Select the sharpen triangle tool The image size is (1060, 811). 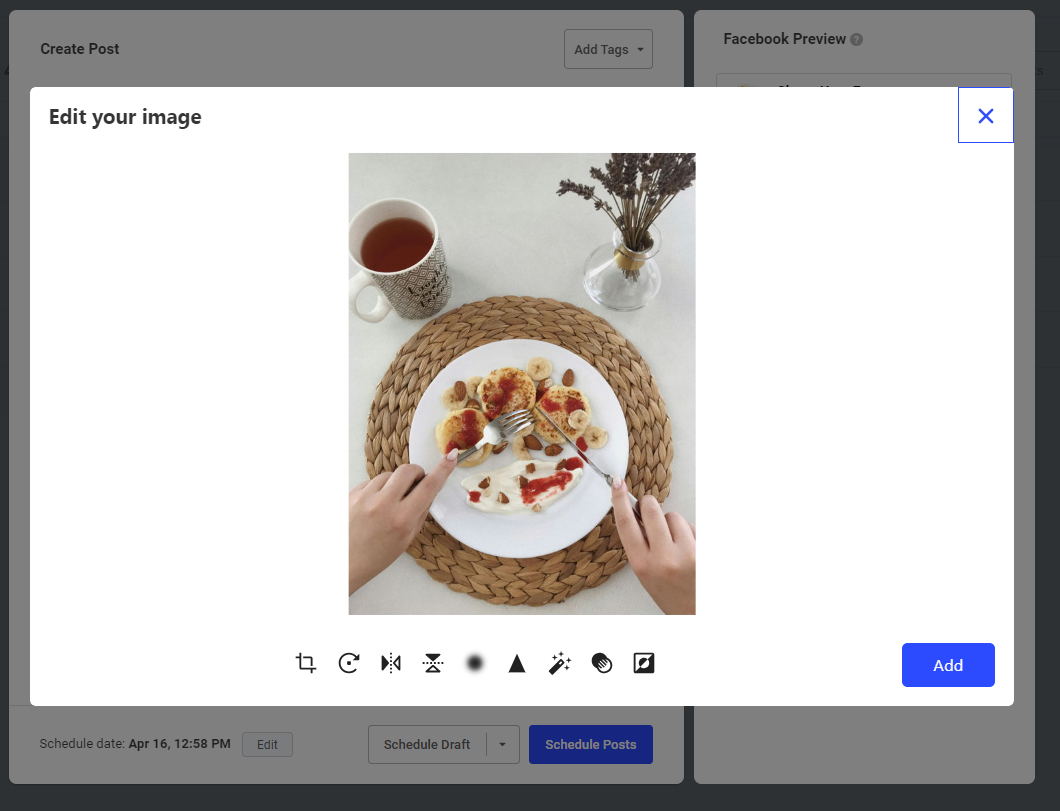tap(516, 662)
